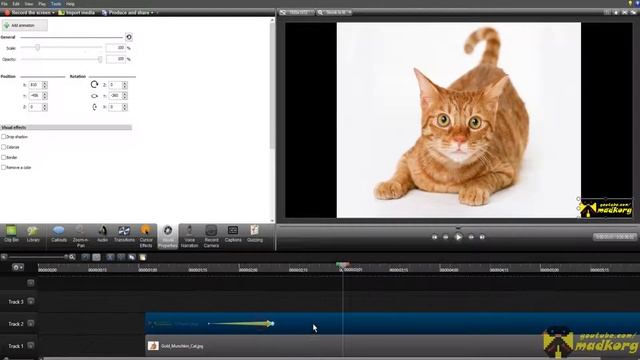Click the Undo icon on timeline toolbar
The width and height of the screenshot is (640, 360).
(x=85, y=257)
